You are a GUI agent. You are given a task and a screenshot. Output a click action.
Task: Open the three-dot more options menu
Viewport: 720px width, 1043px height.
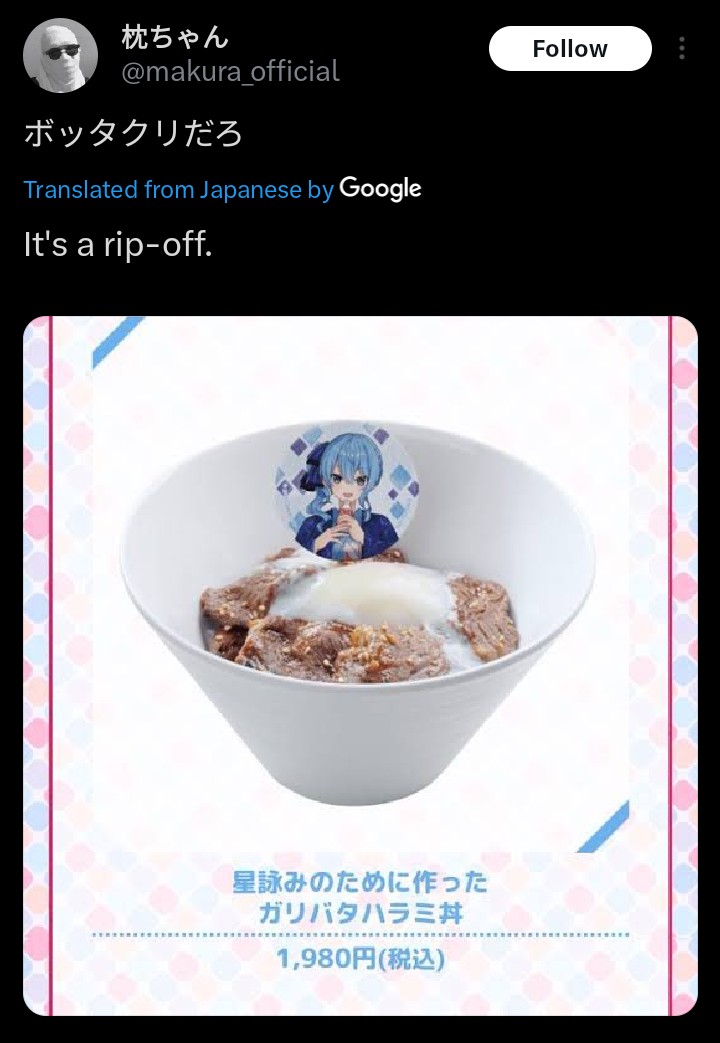pyautogui.click(x=681, y=49)
